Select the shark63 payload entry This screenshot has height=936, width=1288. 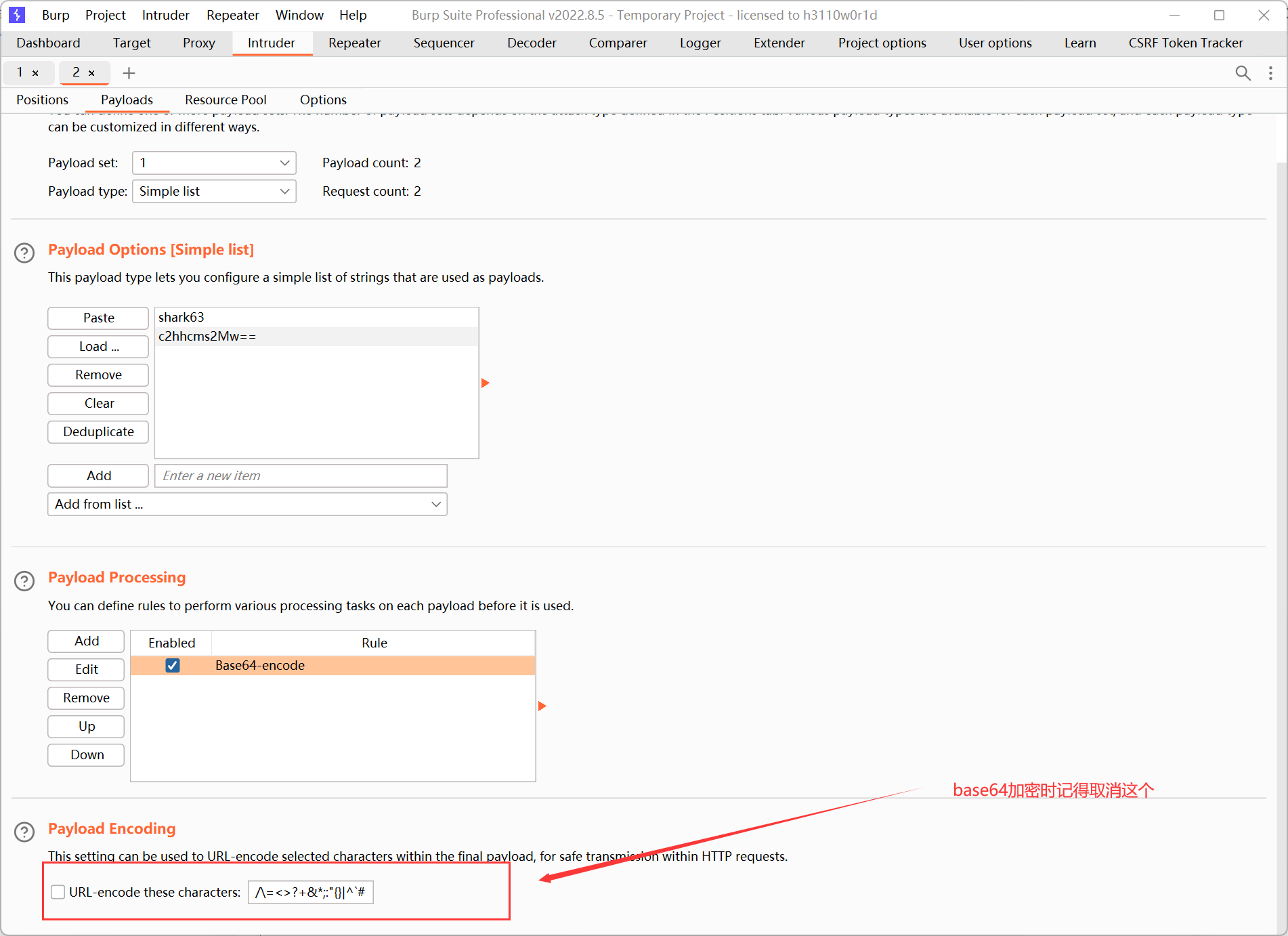[x=316, y=317]
